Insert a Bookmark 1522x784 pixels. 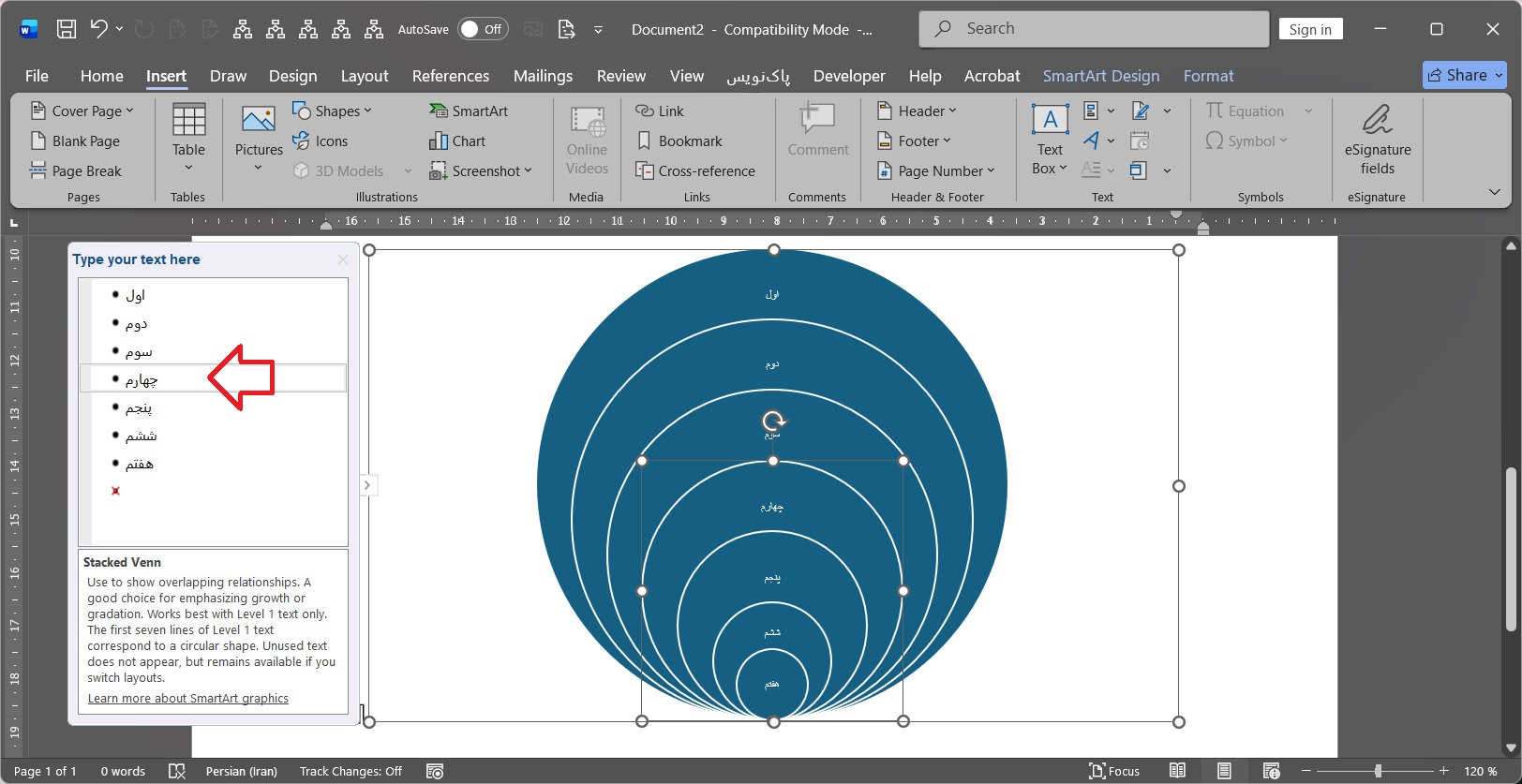pos(679,141)
